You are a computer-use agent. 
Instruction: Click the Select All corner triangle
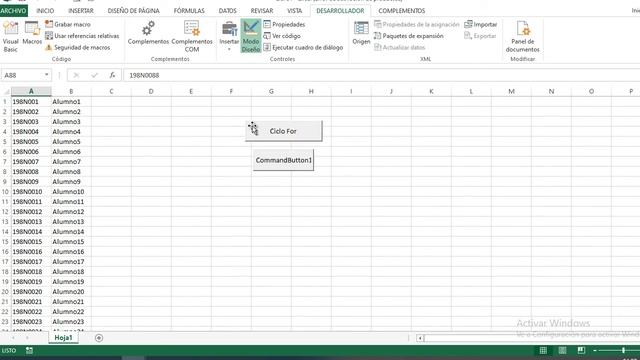tap(6, 91)
